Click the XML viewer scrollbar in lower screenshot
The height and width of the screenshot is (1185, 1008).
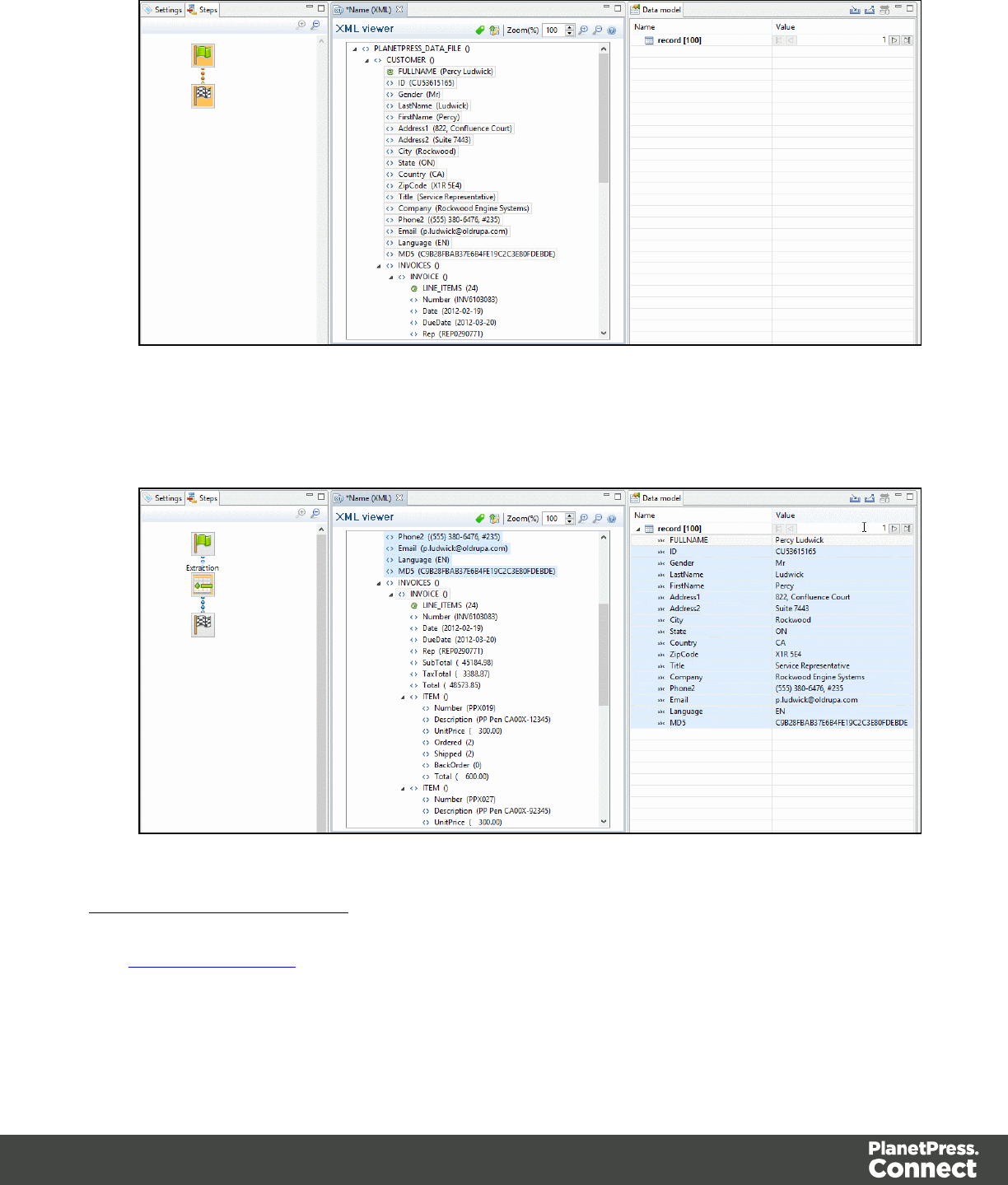[604, 655]
